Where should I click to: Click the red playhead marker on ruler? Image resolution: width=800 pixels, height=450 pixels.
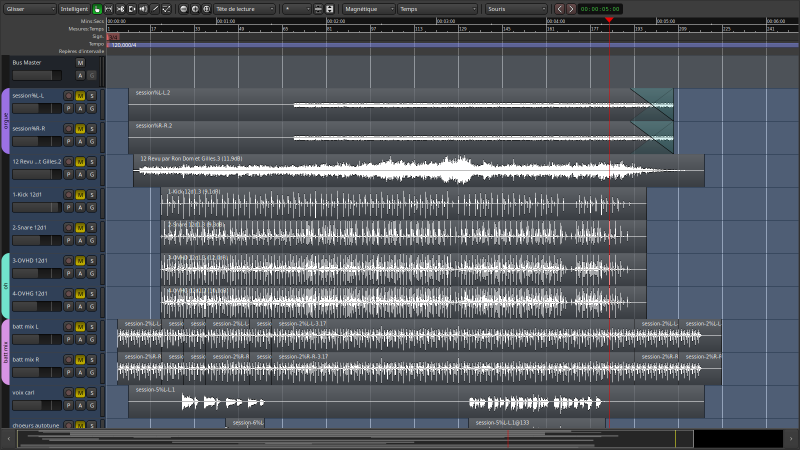click(x=609, y=19)
